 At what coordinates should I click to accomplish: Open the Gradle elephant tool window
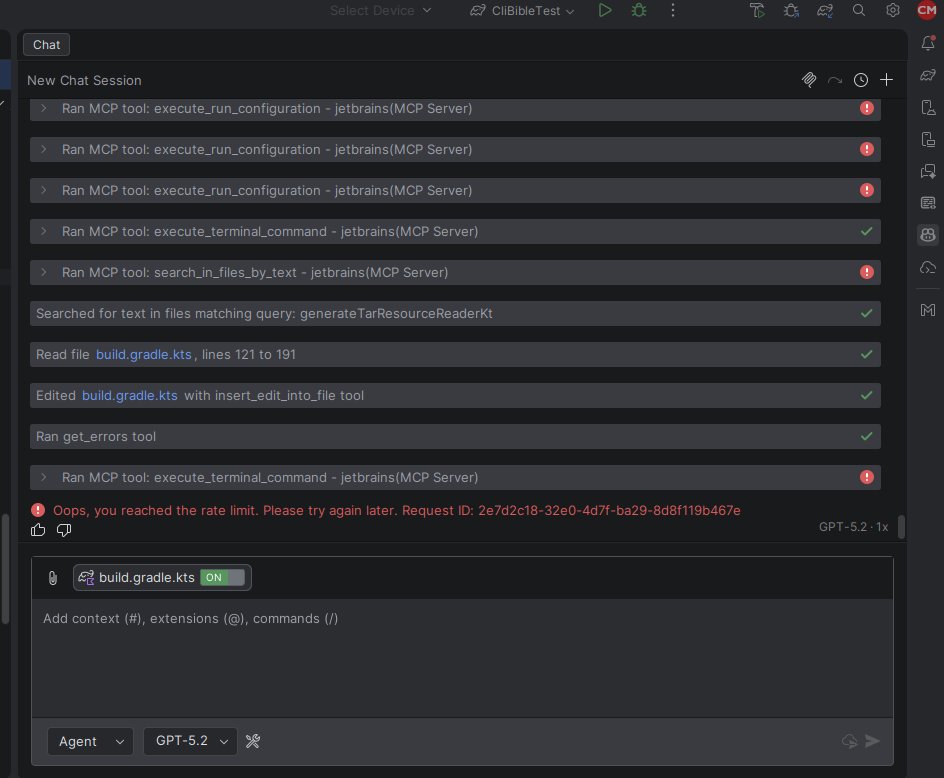point(928,75)
